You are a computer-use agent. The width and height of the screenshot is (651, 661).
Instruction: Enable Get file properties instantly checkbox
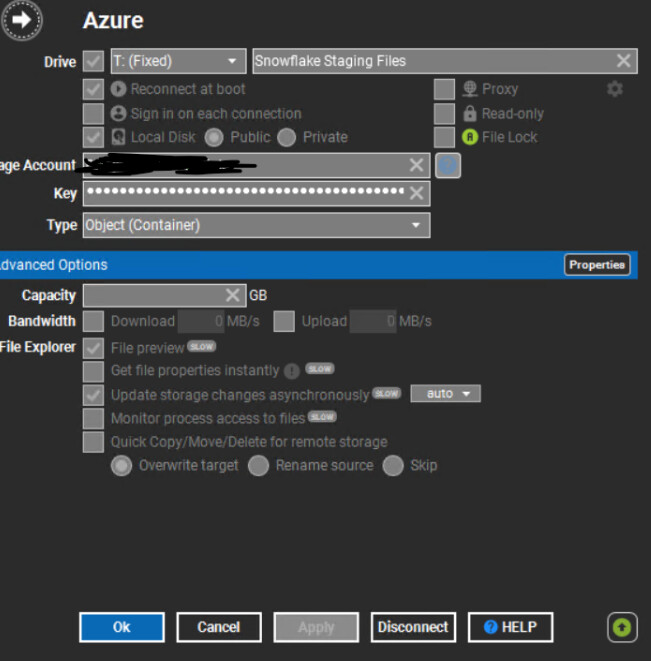[x=93, y=371]
